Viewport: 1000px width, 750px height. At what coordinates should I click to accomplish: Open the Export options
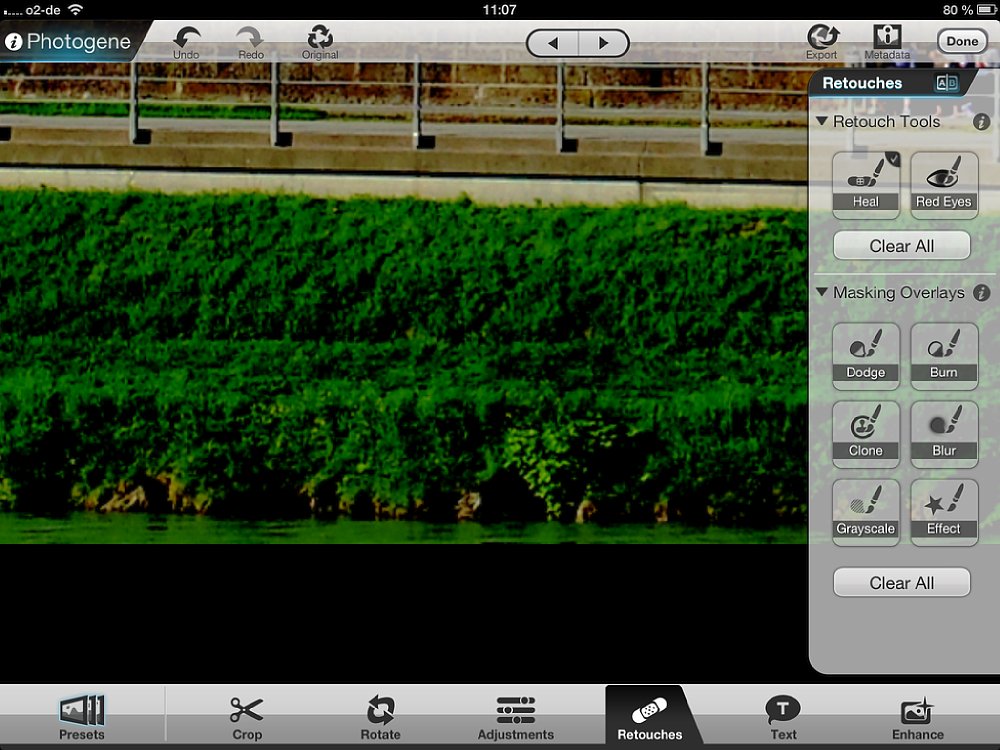pos(822,39)
